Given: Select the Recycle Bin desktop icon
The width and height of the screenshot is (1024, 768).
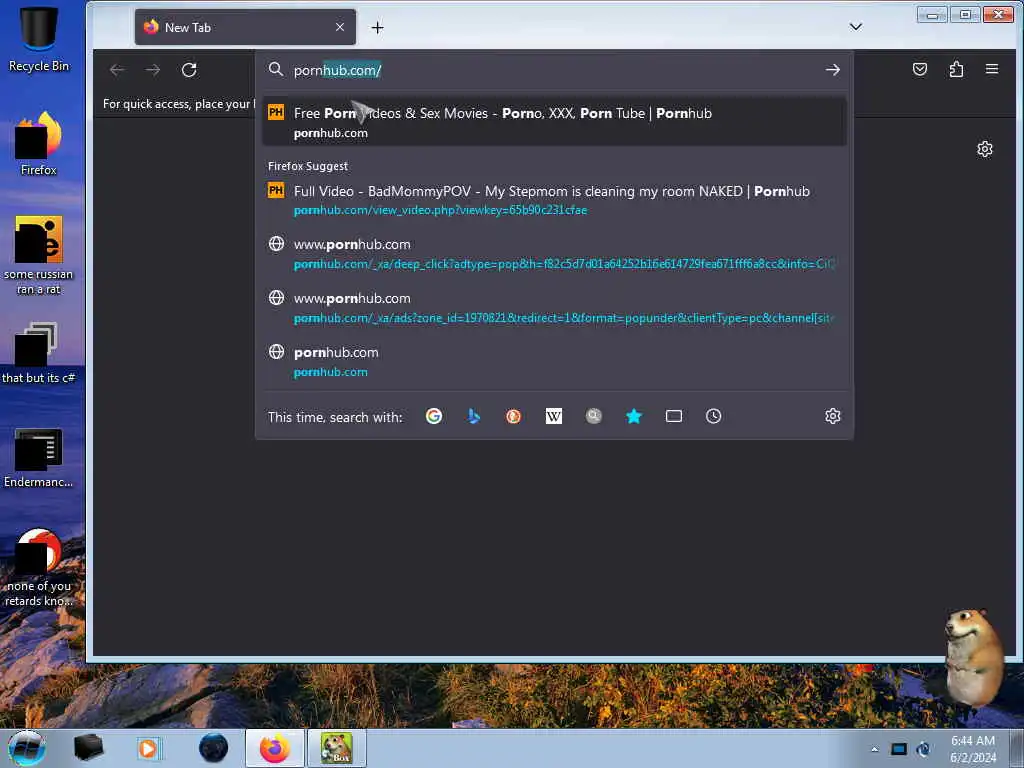Looking at the screenshot, I should pyautogui.click(x=39, y=39).
